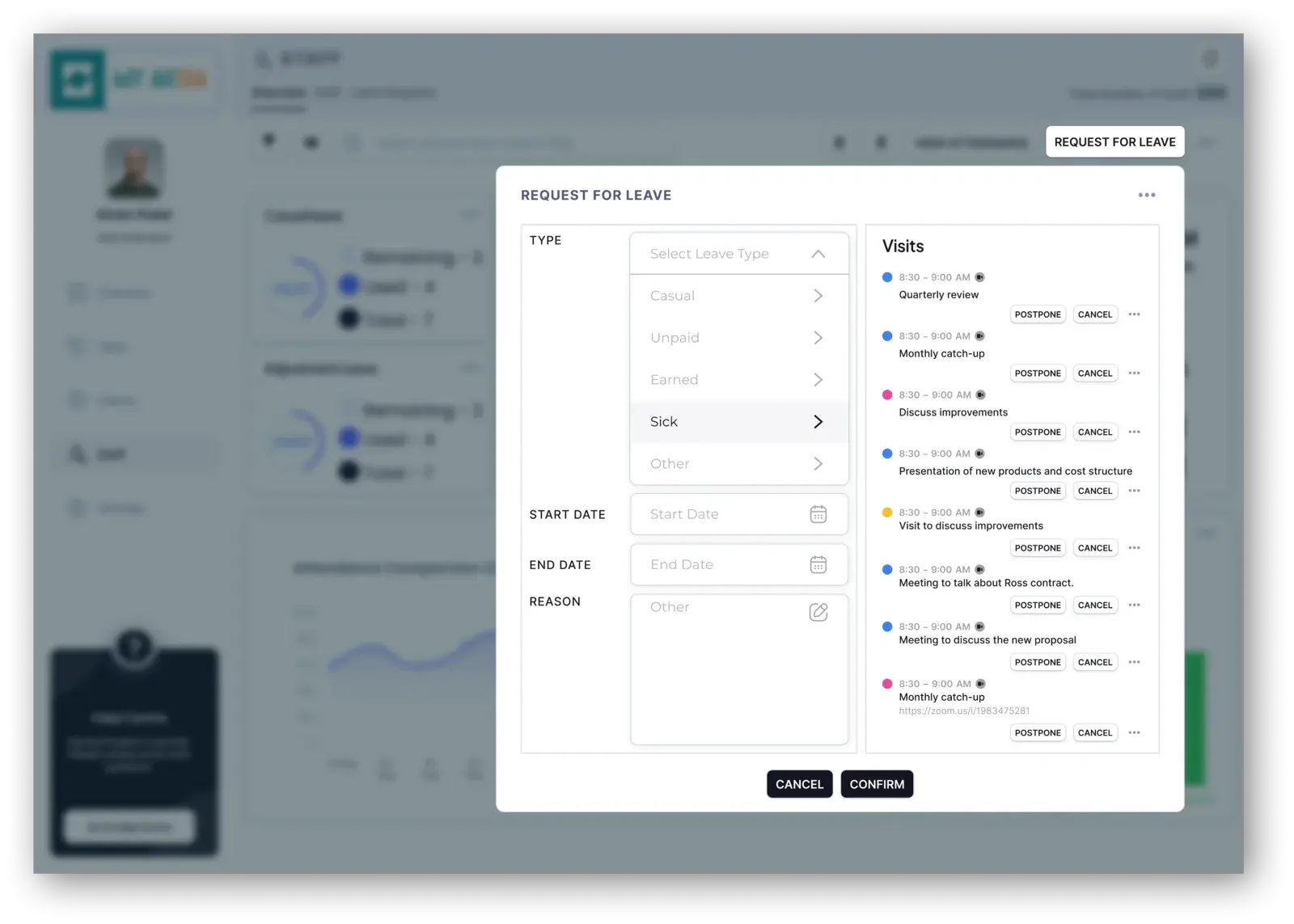Viewport: 1294px width, 924px height.
Task: Open the Start Date calendar picker icon
Action: tap(818, 514)
